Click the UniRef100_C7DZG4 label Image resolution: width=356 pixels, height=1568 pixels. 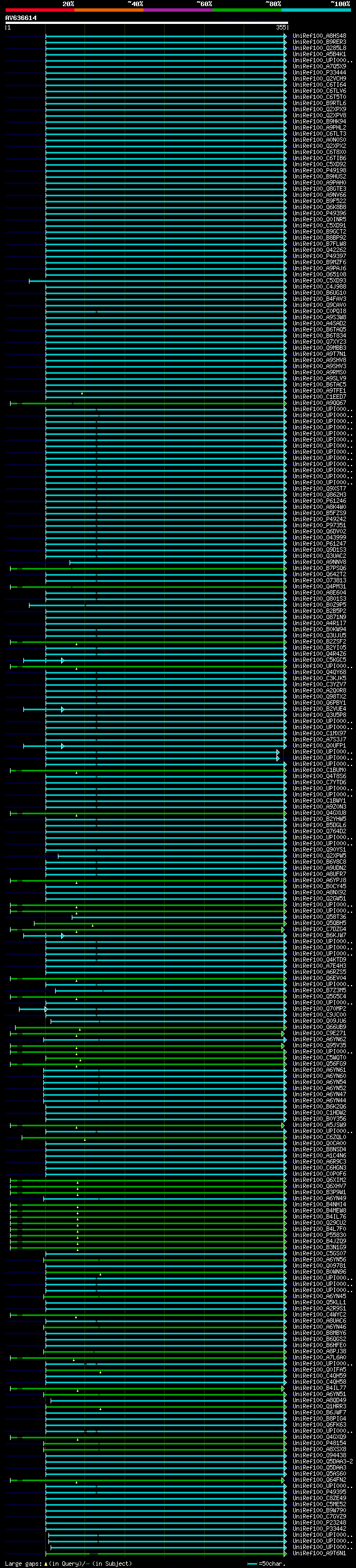click(x=319, y=929)
